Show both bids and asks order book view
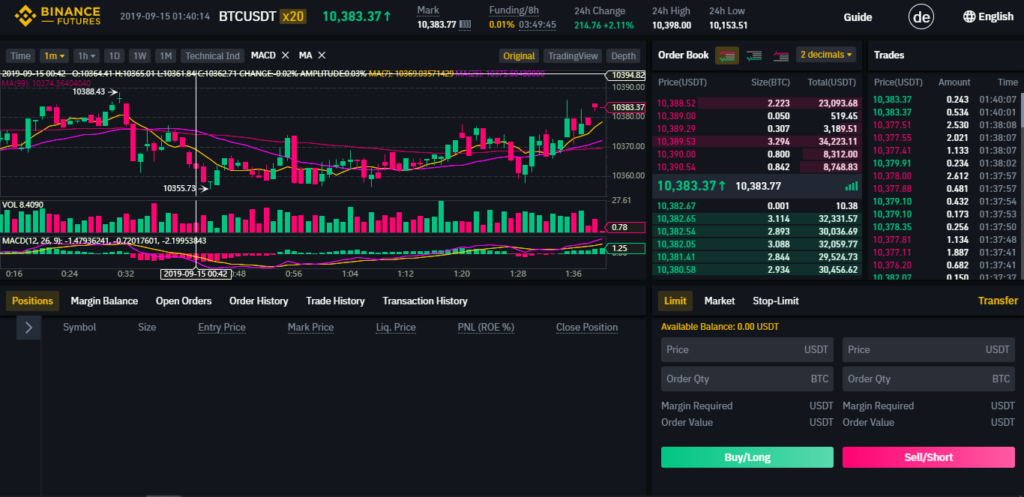1024x497 pixels. 728,56
